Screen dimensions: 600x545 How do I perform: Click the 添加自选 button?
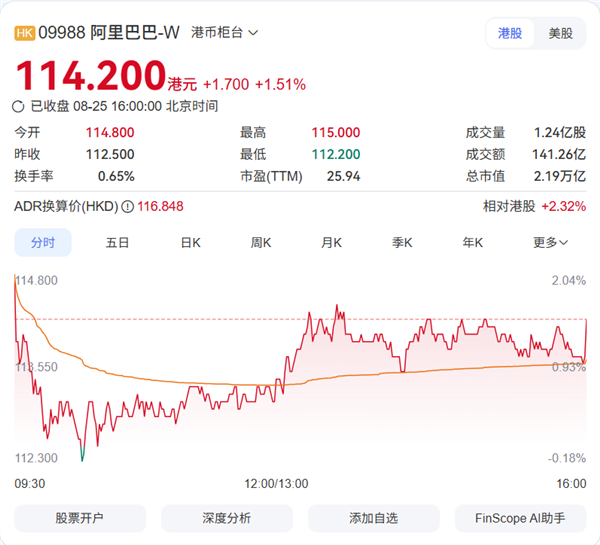point(374,518)
